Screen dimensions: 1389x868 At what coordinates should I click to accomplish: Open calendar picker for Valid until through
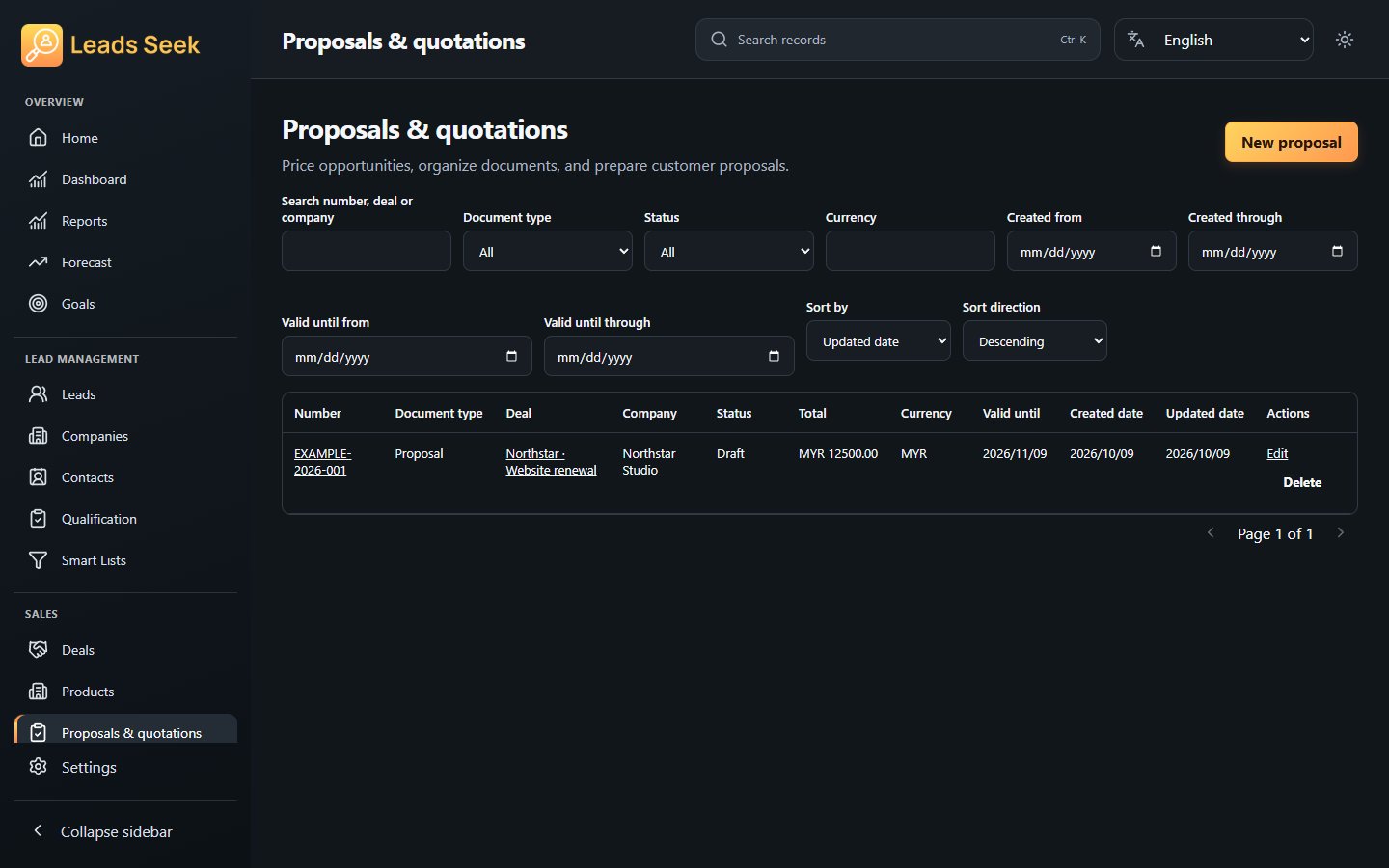point(774,356)
